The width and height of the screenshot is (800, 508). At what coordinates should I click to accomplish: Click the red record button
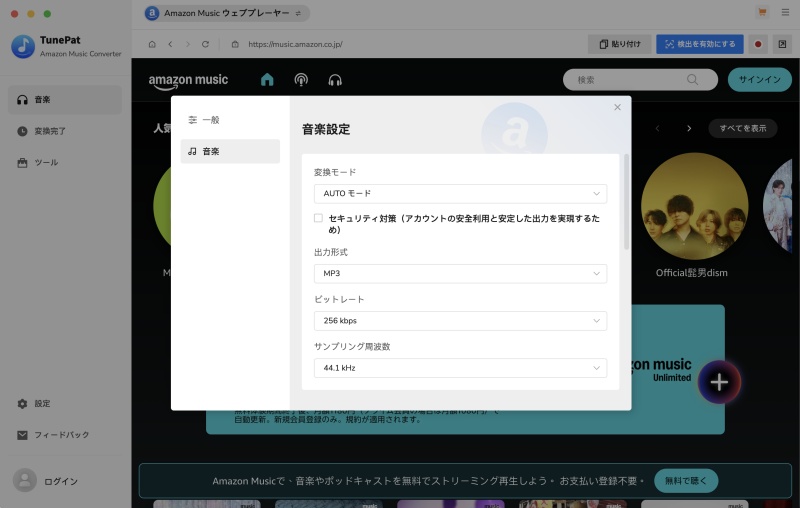[758, 44]
